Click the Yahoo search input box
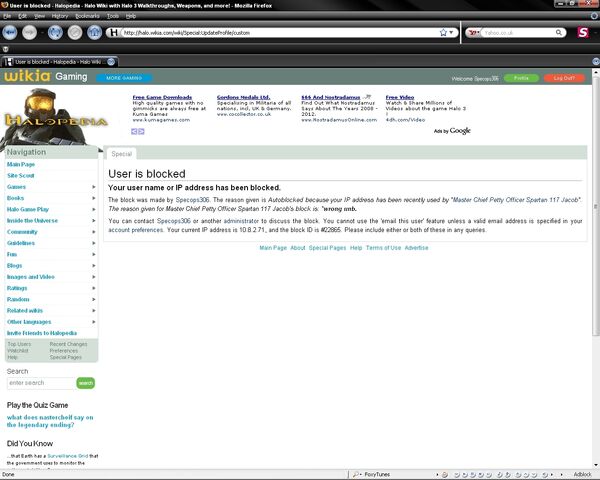Viewport: 600px width, 480px height. pos(518,33)
